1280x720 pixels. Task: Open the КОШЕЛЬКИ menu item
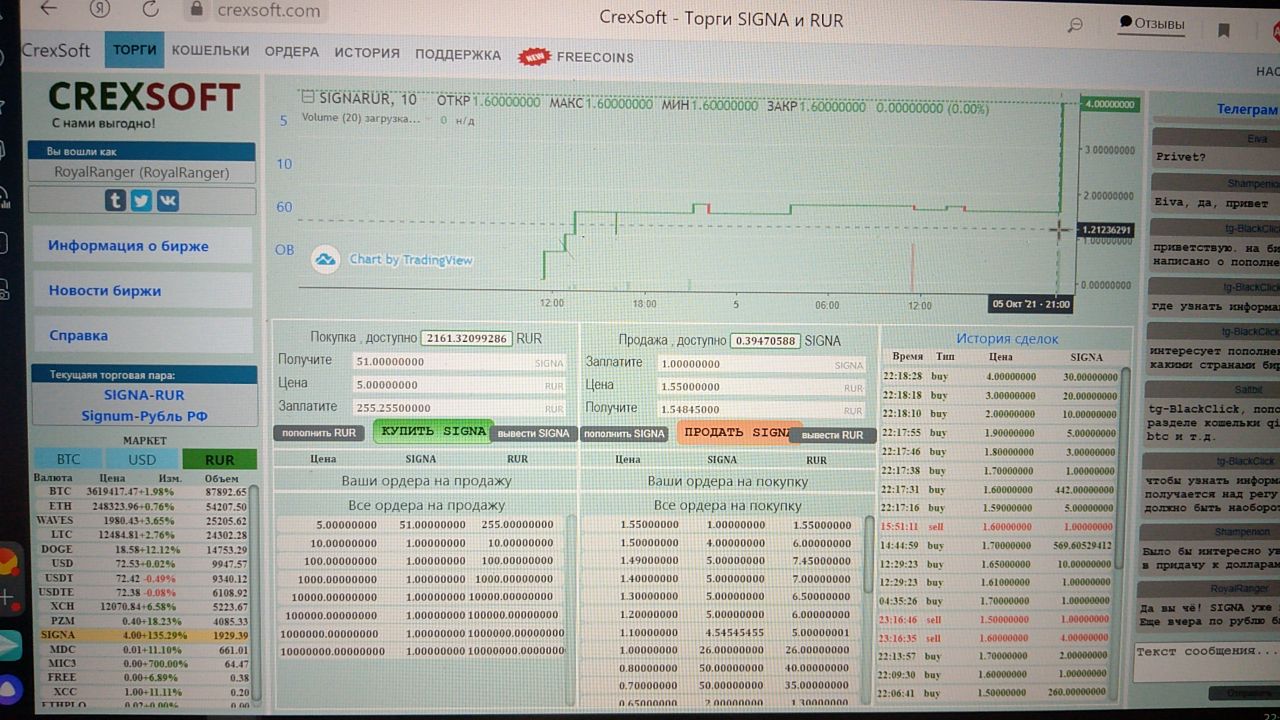pos(210,51)
